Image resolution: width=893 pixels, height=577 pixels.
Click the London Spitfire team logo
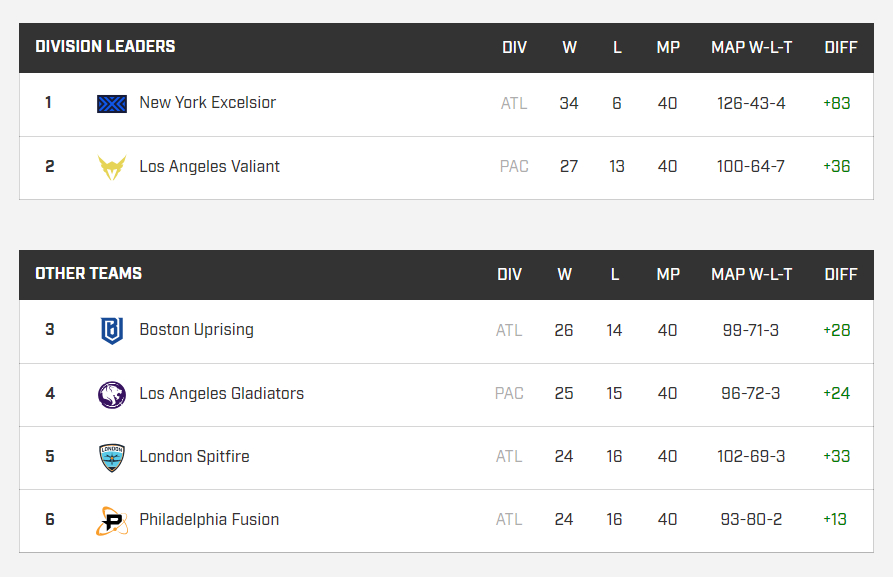112,457
